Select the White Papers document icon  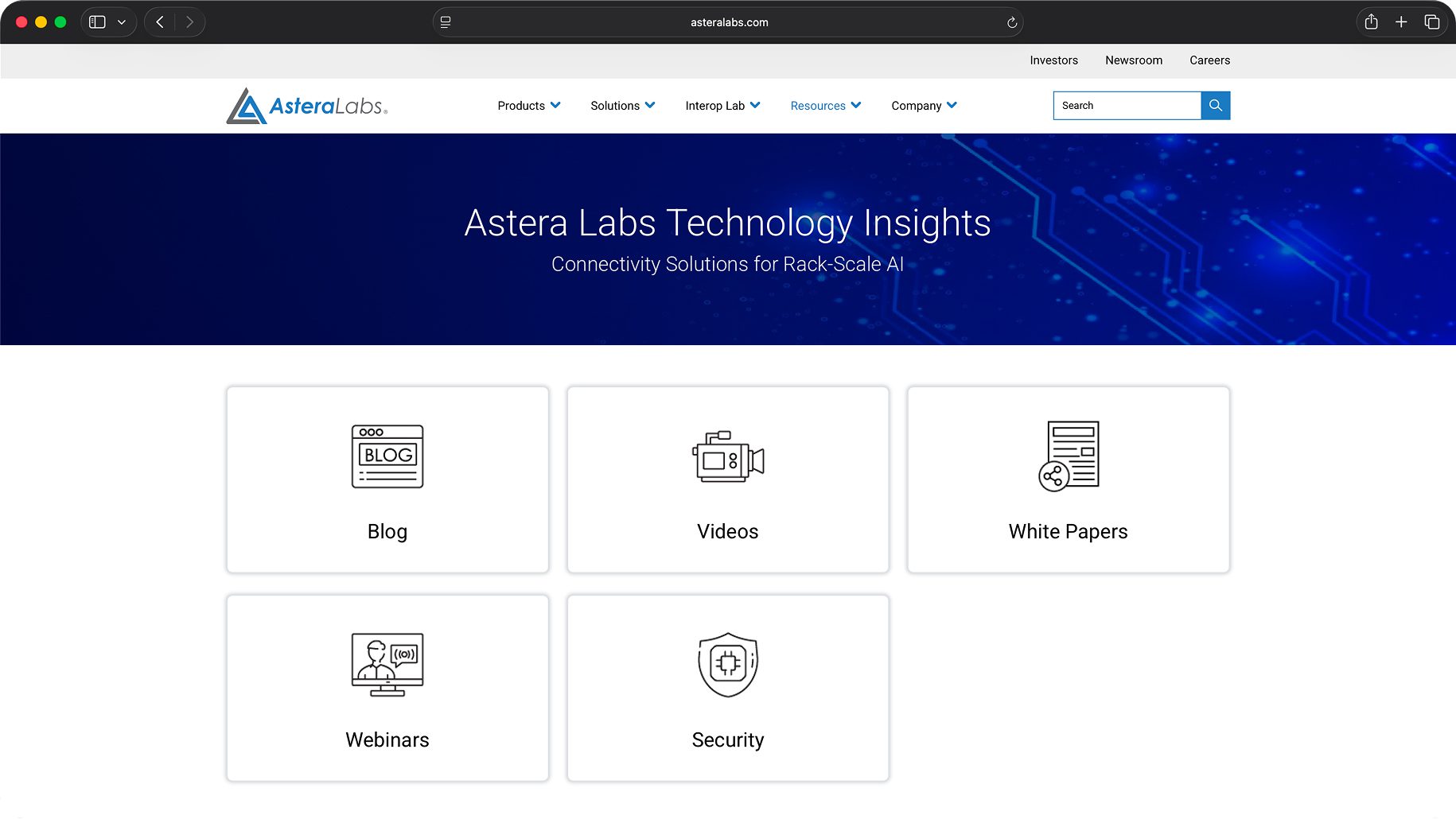[1069, 456]
